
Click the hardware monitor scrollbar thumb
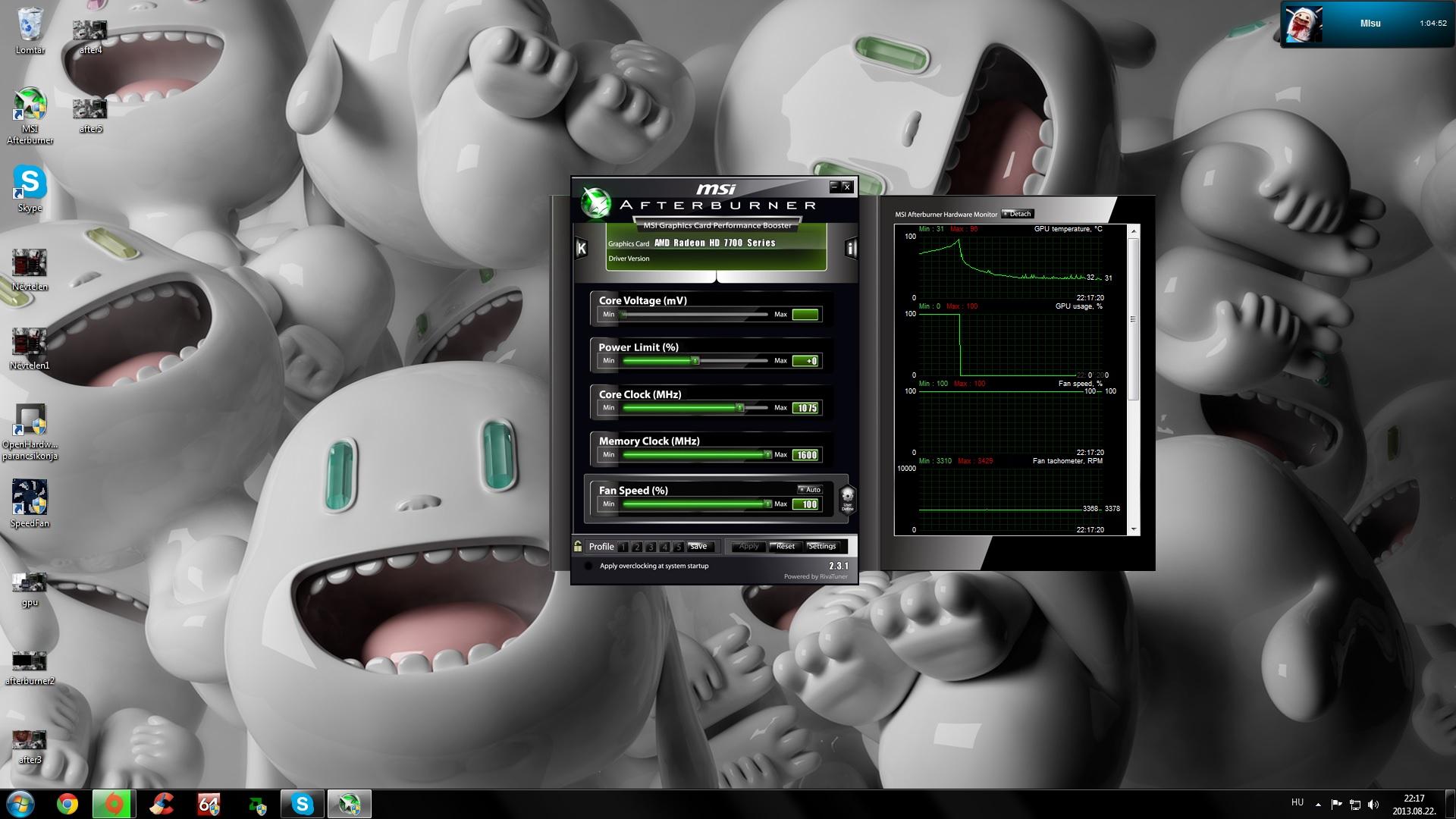(1134, 318)
